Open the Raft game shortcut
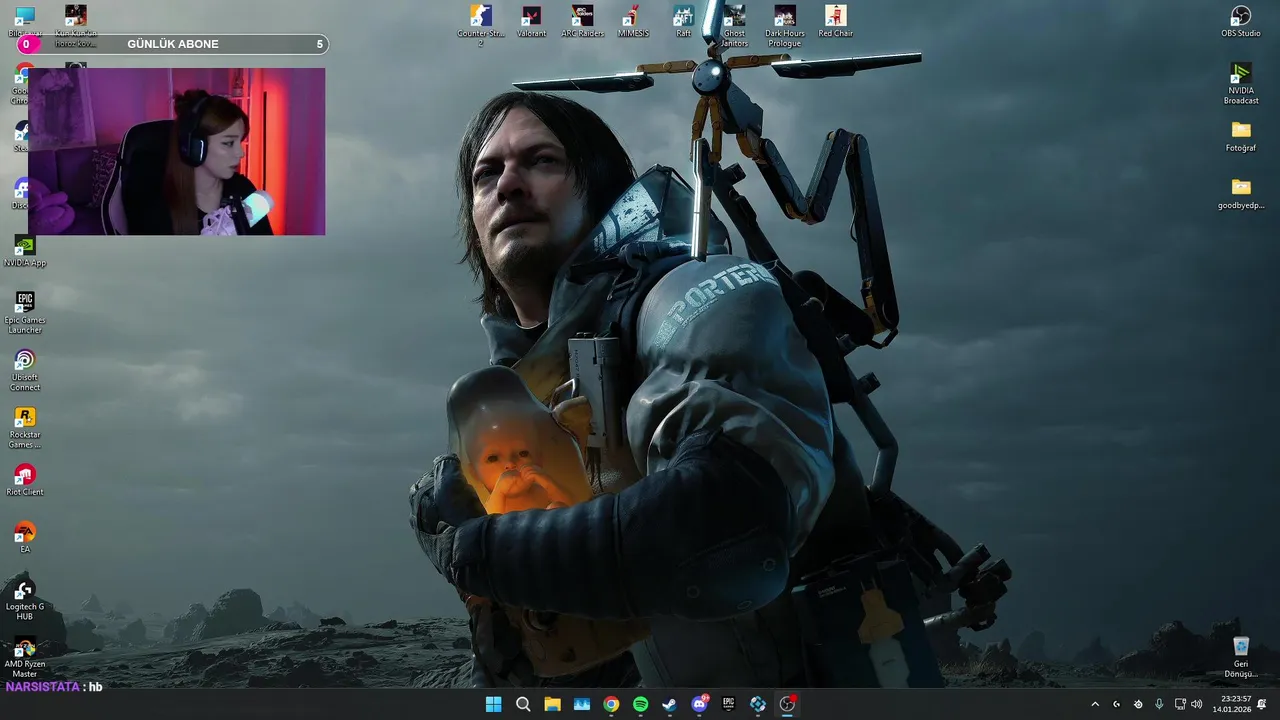The height and width of the screenshot is (720, 1280). tap(683, 22)
